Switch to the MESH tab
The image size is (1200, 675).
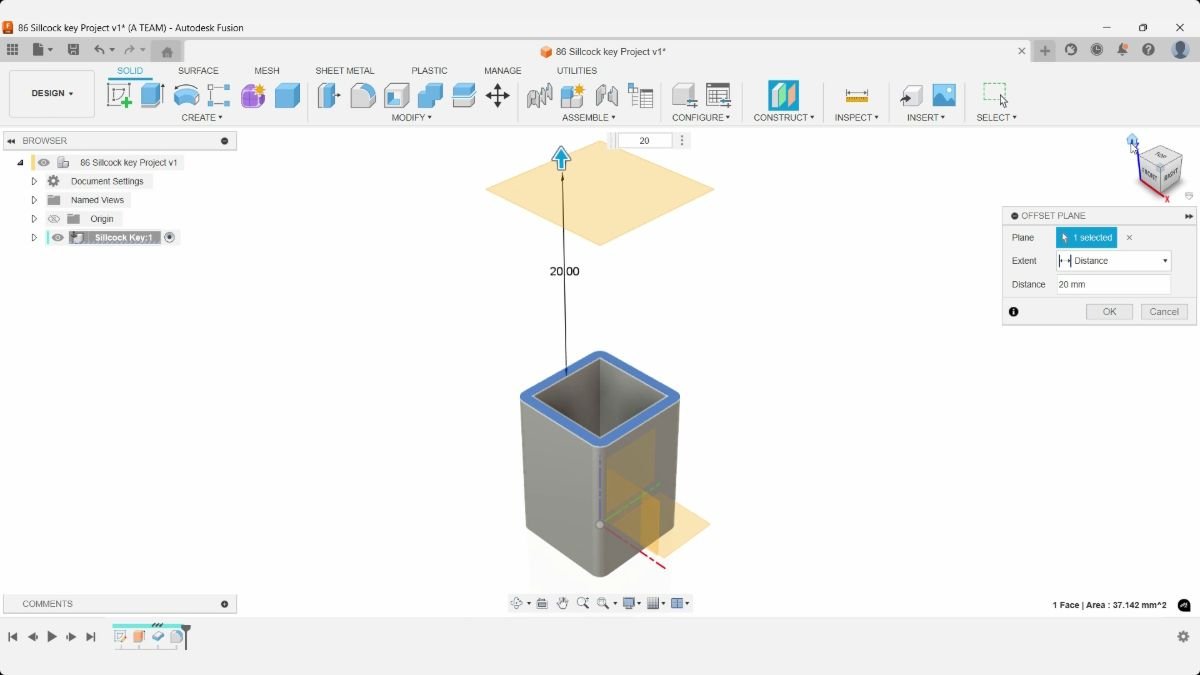pyautogui.click(x=267, y=71)
